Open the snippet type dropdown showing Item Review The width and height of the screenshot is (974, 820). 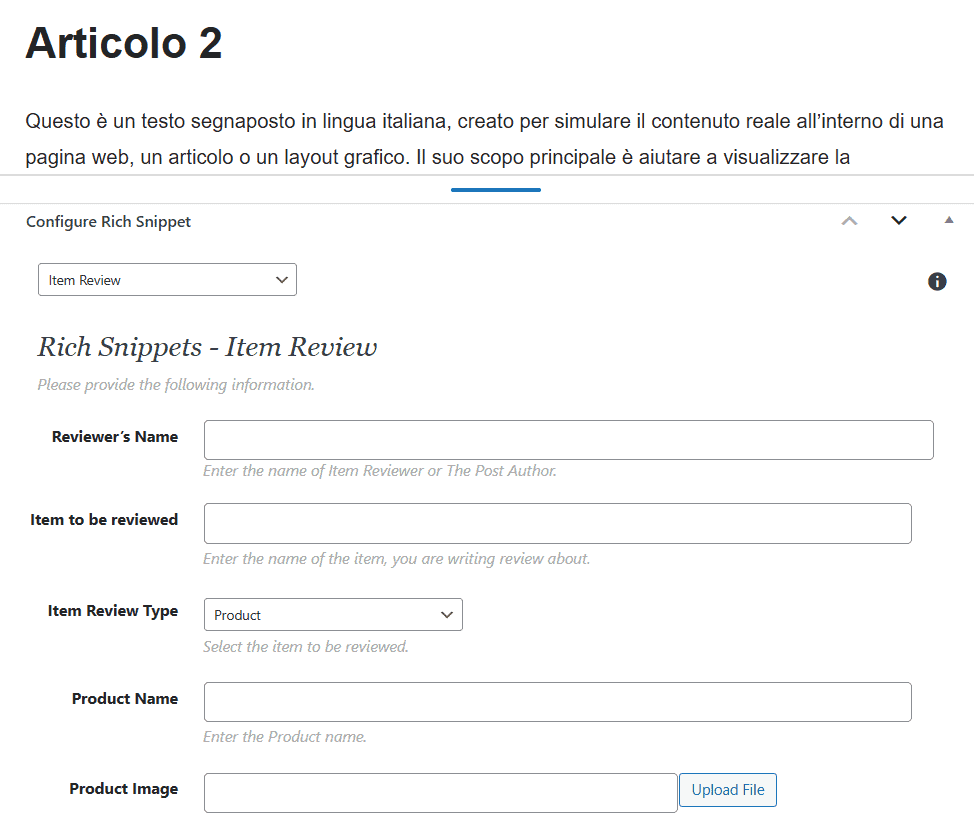pyautogui.click(x=167, y=279)
